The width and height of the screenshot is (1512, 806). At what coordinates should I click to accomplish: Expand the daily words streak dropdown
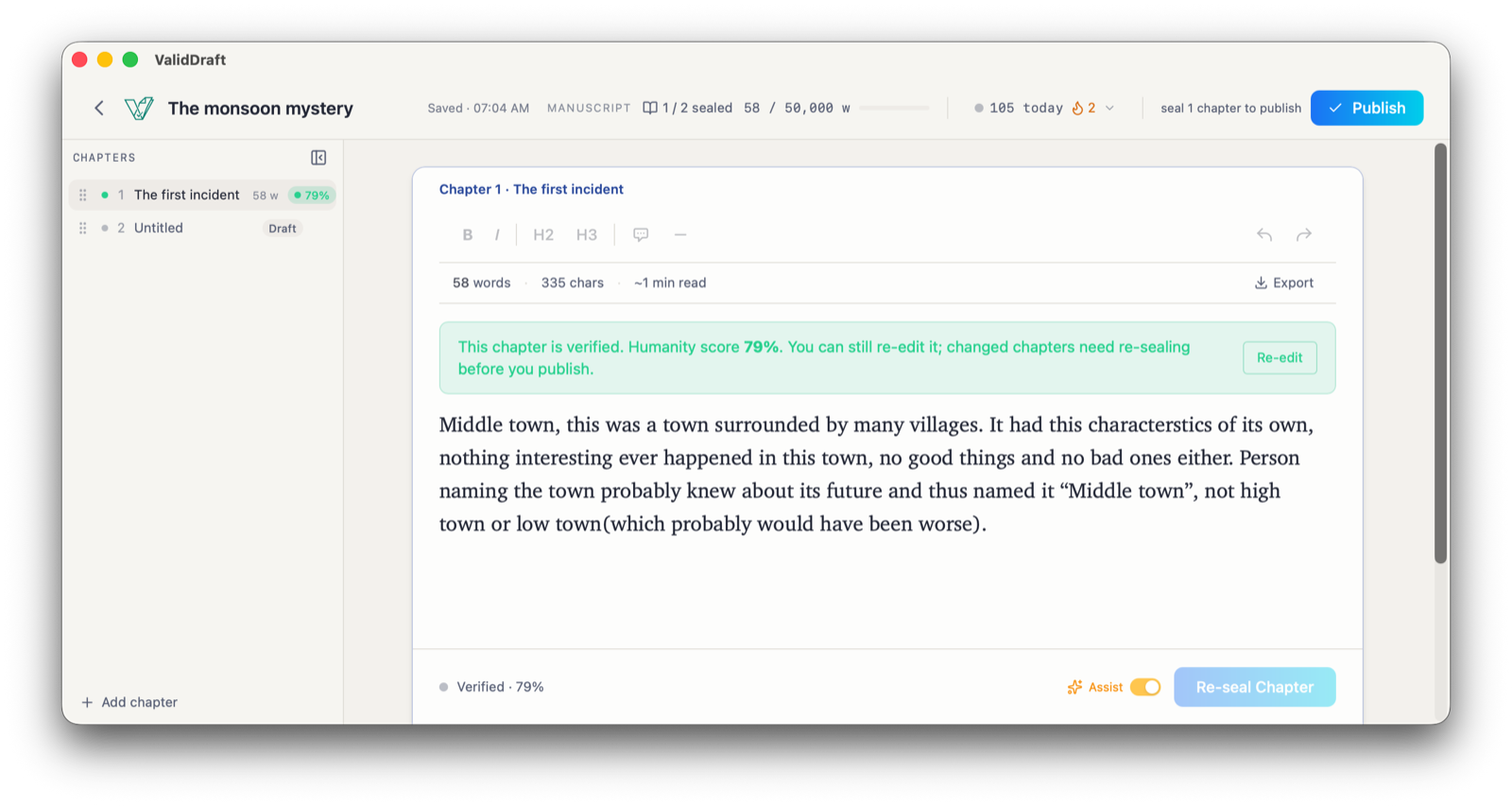pos(1109,108)
